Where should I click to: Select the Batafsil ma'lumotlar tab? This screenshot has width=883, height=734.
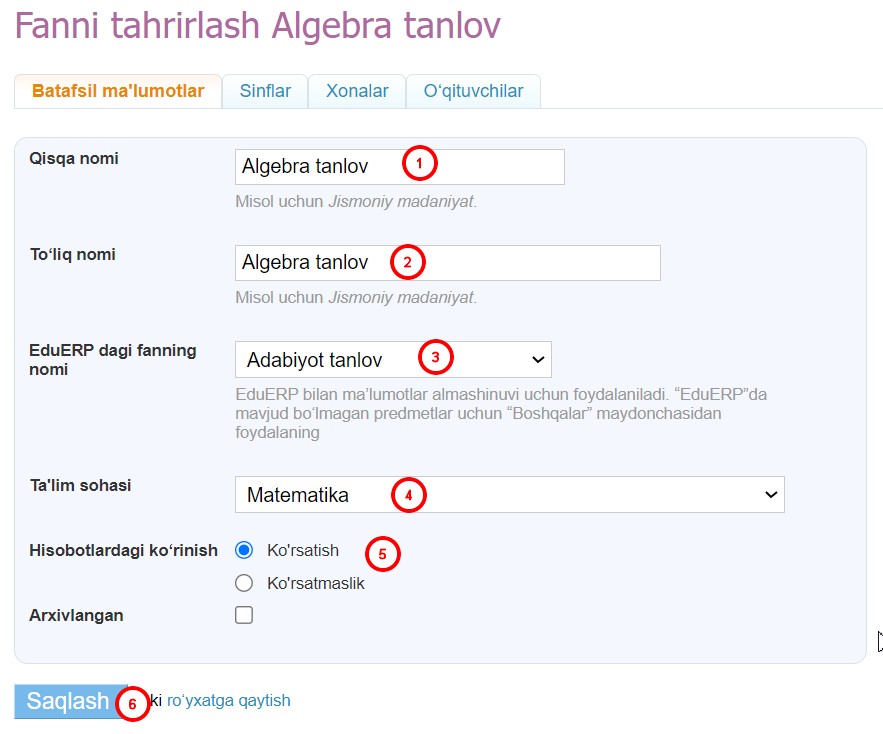click(x=118, y=91)
